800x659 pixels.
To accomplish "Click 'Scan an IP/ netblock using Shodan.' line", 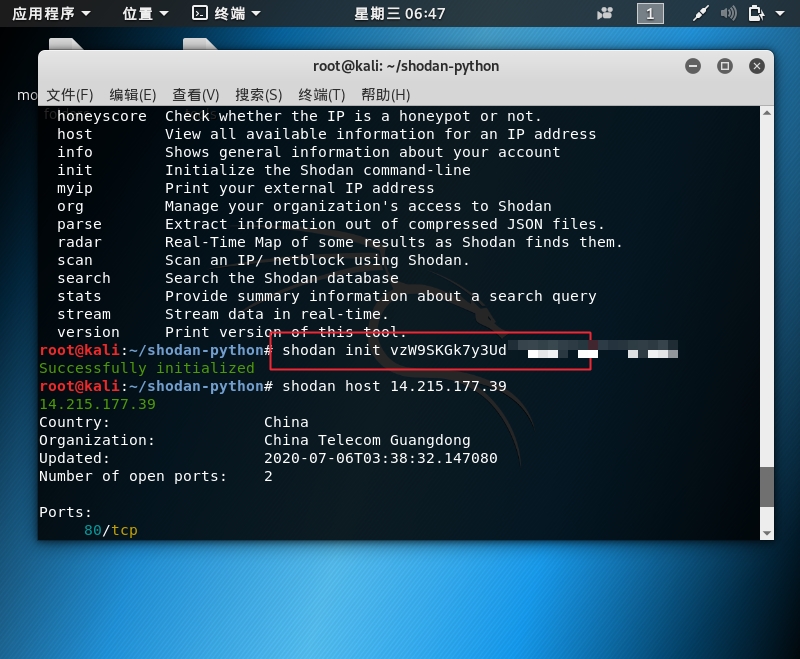I will click(317, 260).
